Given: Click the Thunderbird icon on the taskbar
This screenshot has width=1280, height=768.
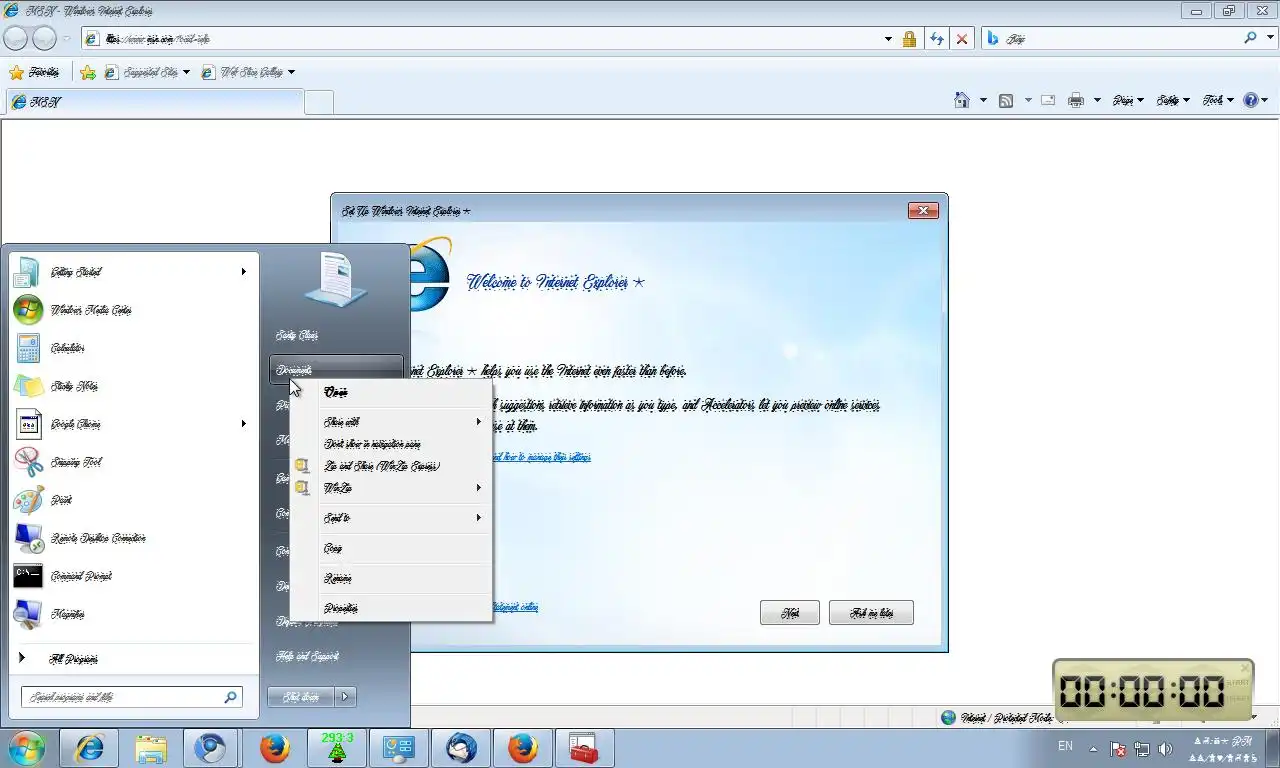Looking at the screenshot, I should click(461, 748).
